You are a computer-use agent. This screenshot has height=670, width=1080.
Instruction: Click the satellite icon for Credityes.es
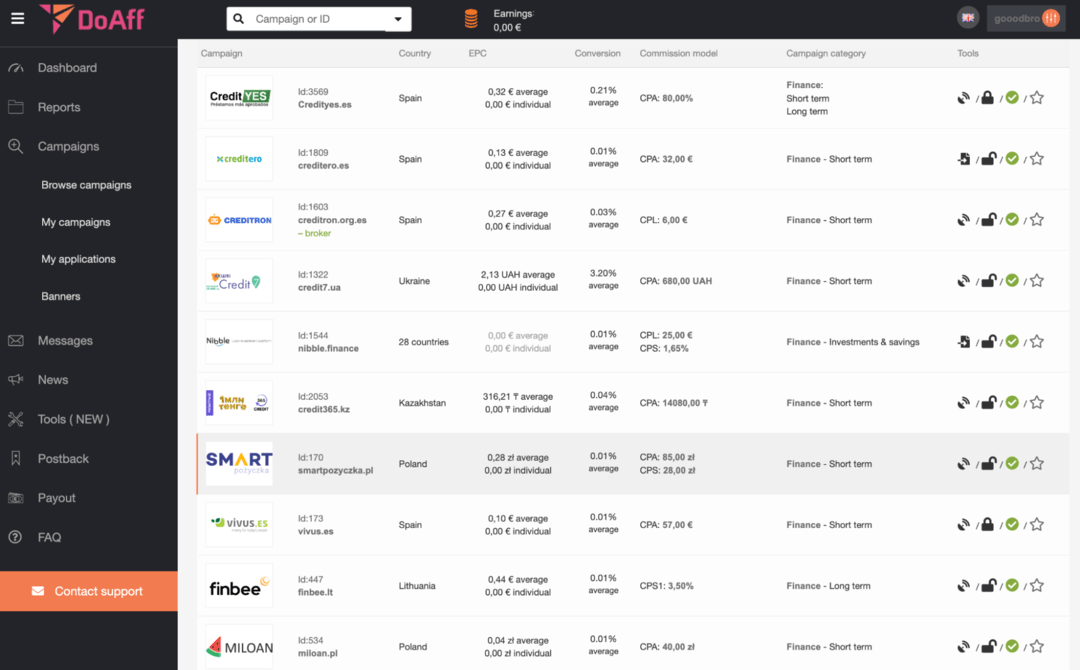click(x=964, y=98)
